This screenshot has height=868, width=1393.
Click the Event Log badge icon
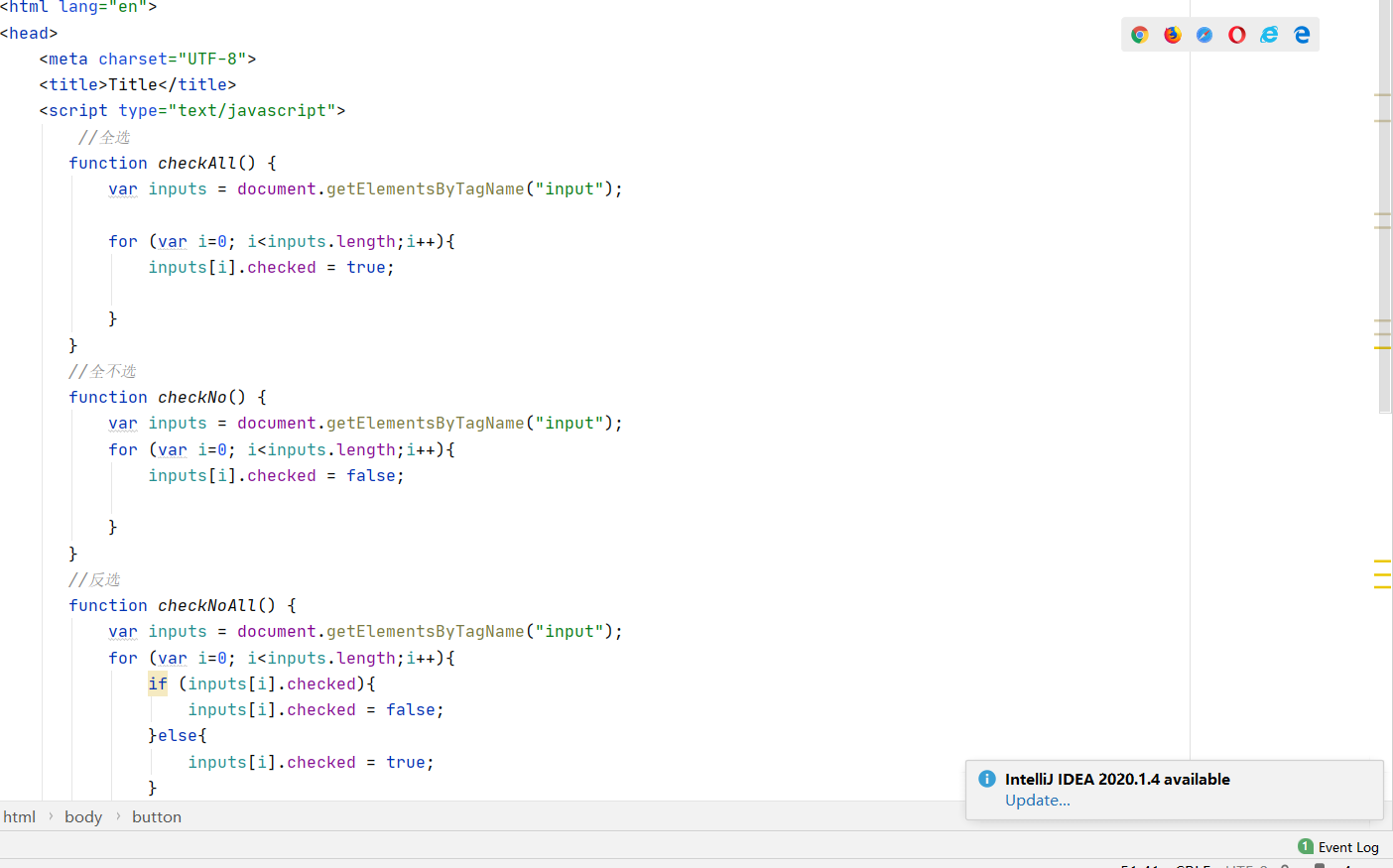pos(1306,846)
